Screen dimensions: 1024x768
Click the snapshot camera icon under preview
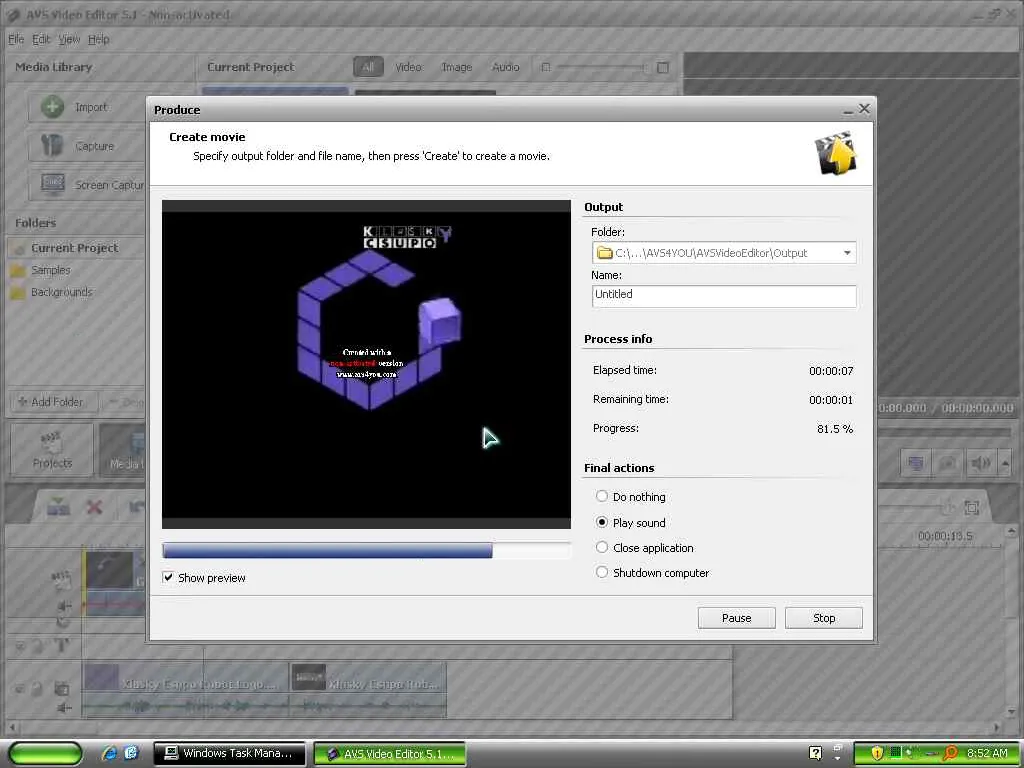coord(947,464)
